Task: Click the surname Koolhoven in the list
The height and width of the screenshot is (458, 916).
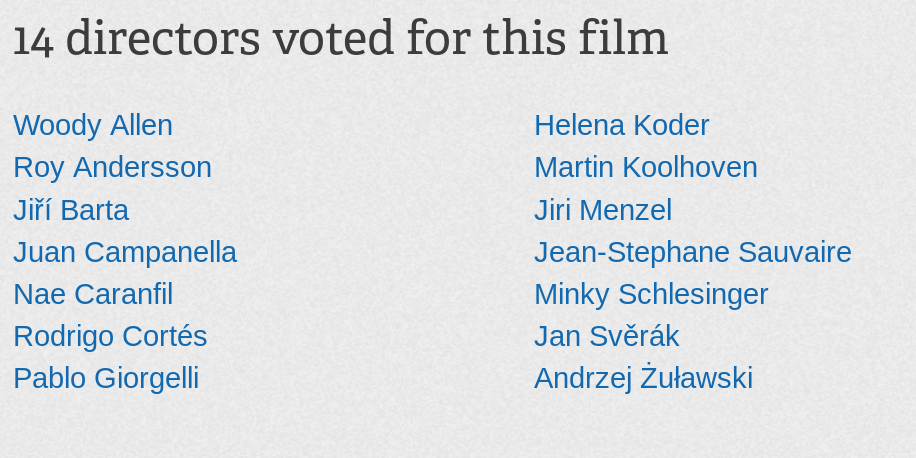Action: click(689, 168)
